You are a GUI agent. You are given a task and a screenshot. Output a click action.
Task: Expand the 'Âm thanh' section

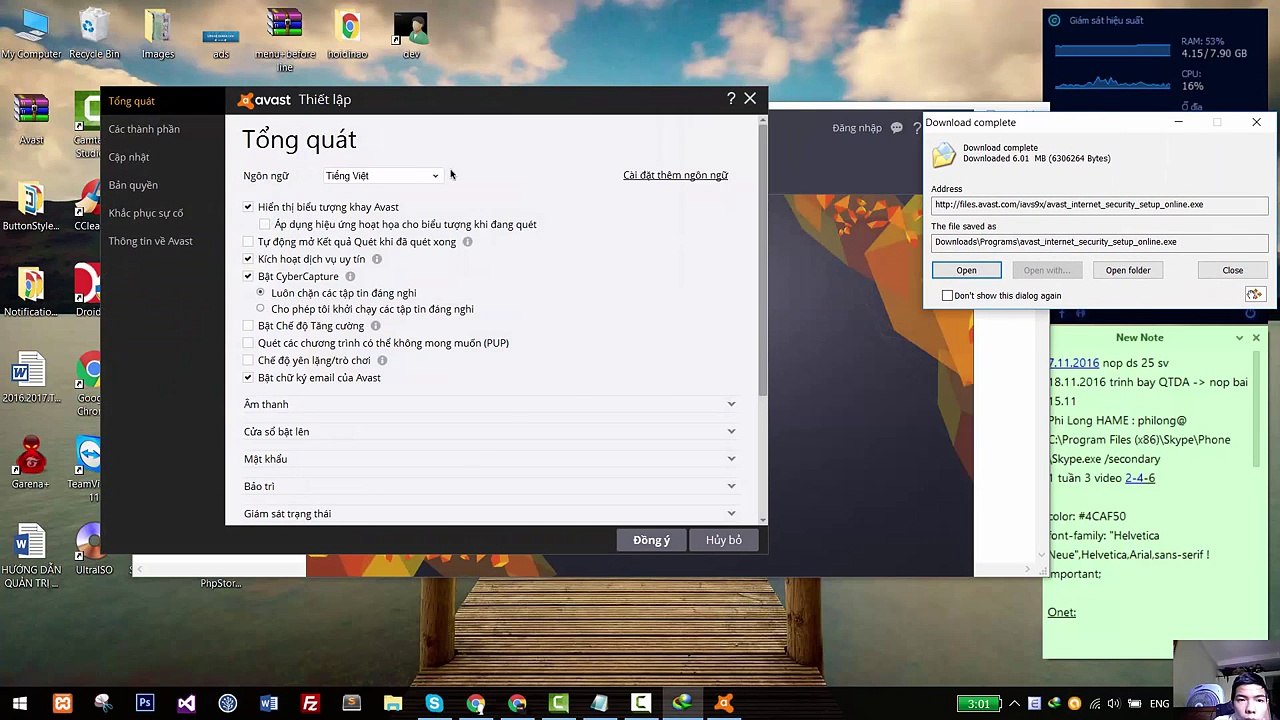pos(490,404)
